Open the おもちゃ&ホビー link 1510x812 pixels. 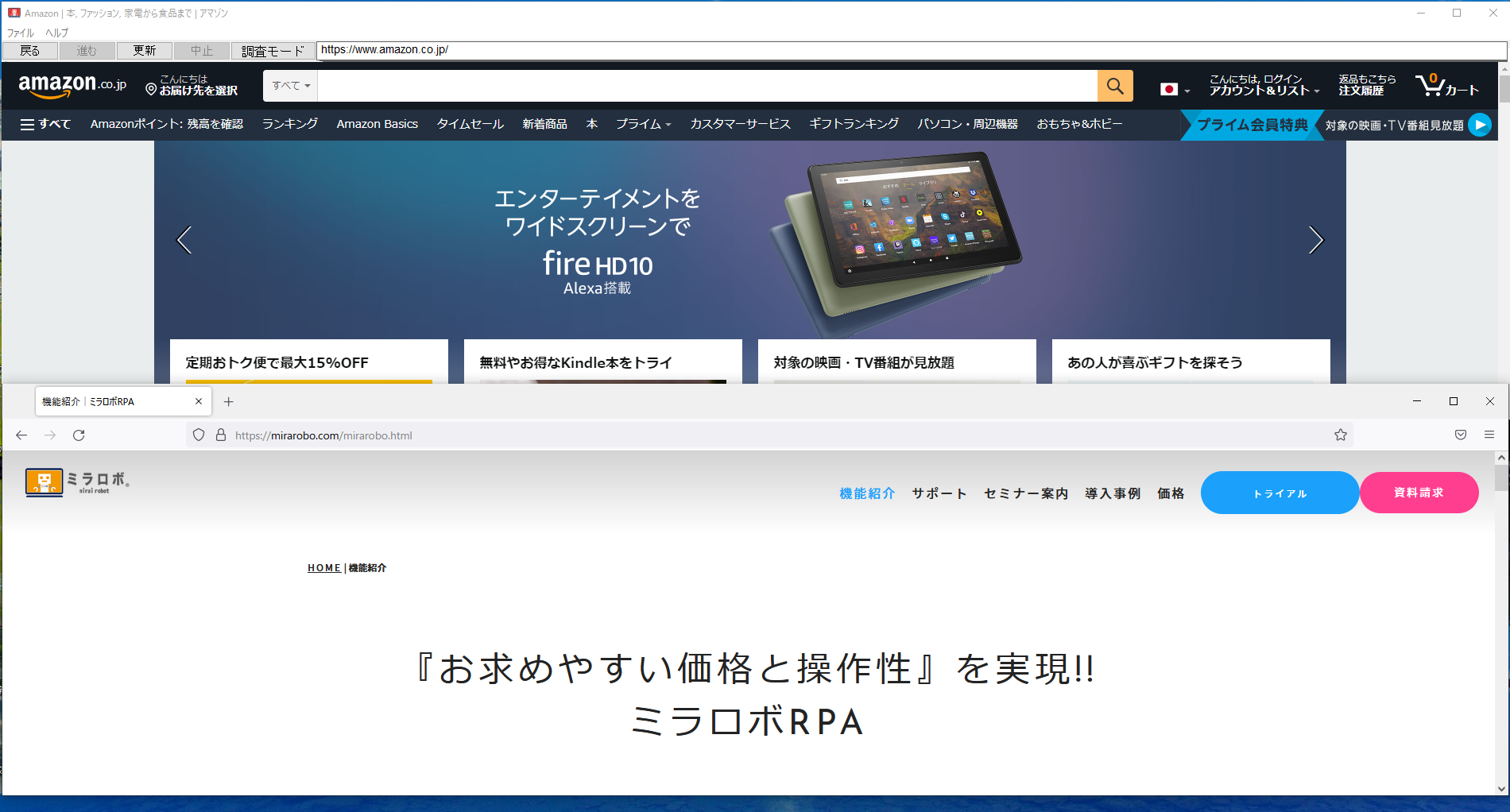coord(1080,124)
